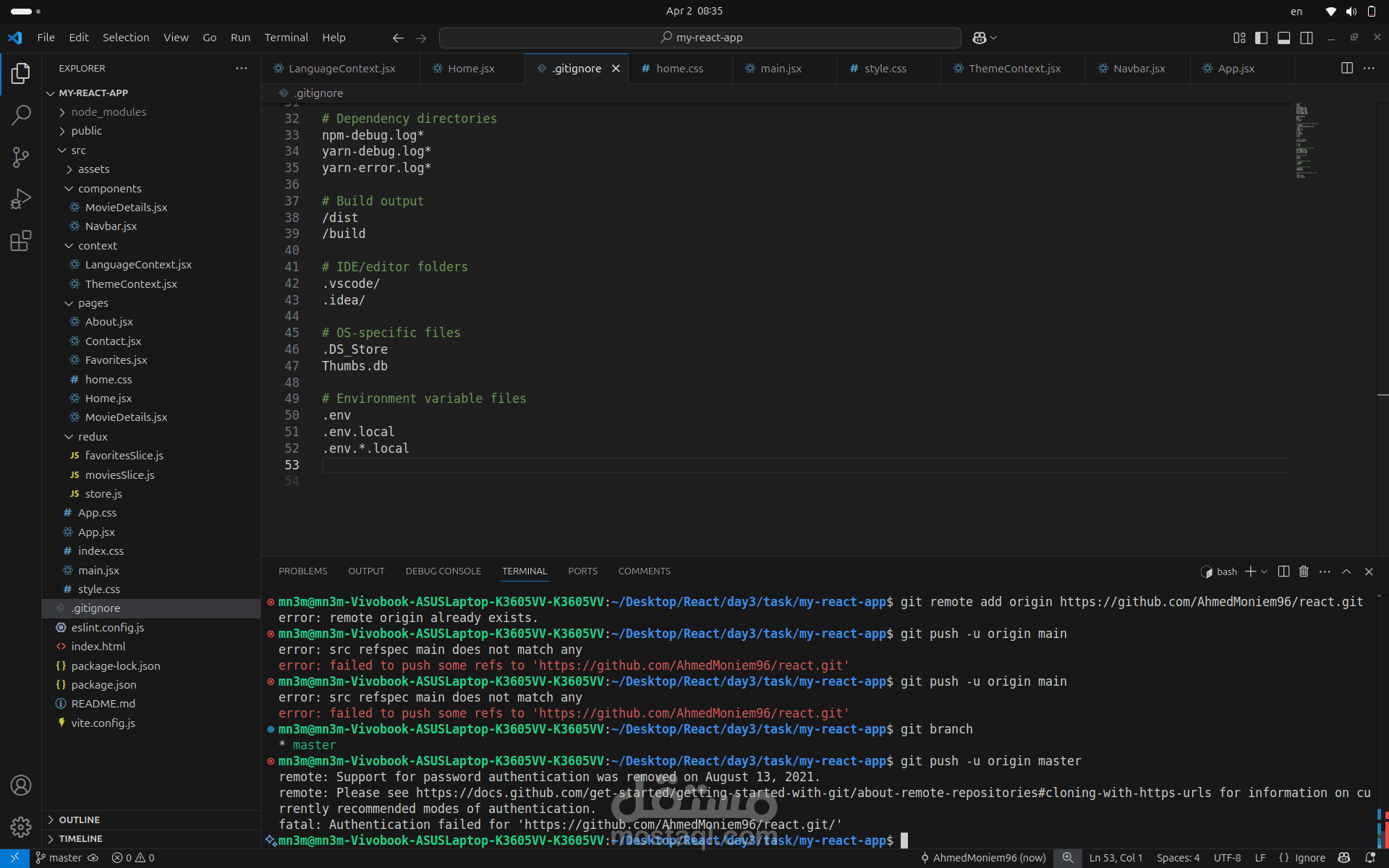1389x868 pixels.
Task: Toggle the bottom Panel visibility
Action: click(1284, 38)
